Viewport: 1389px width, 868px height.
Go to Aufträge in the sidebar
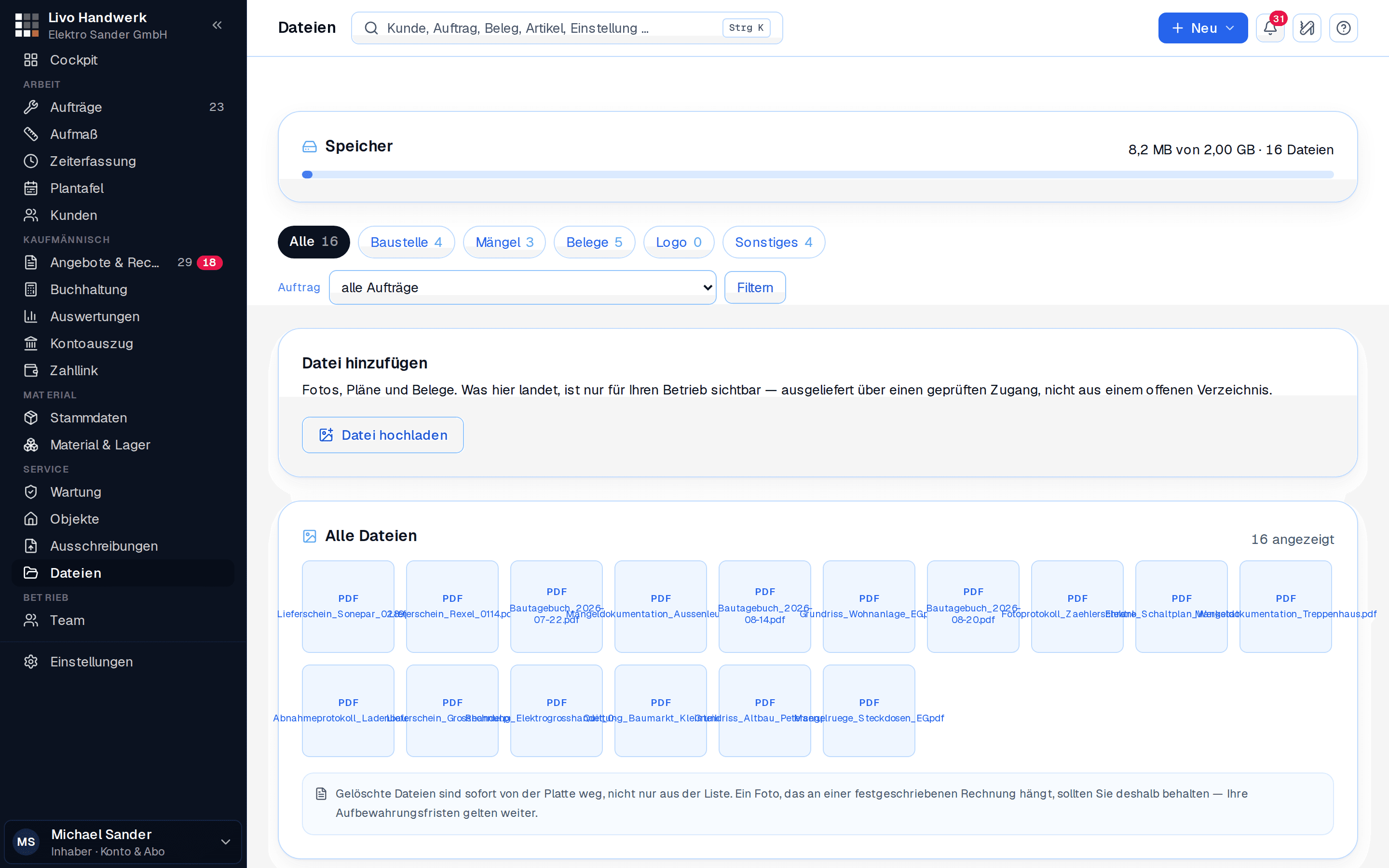tap(123, 107)
